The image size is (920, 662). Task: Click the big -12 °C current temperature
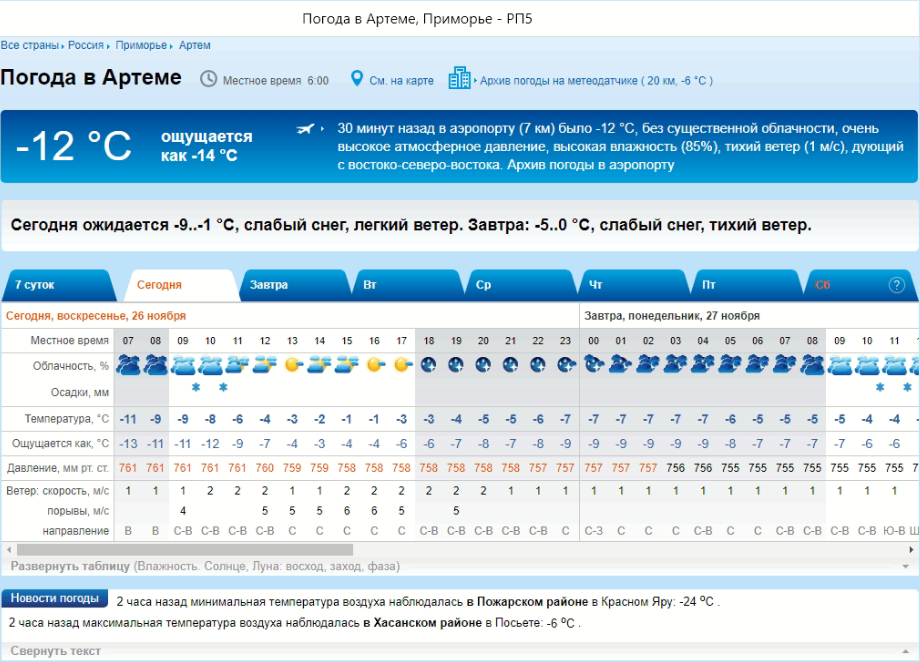click(x=73, y=146)
